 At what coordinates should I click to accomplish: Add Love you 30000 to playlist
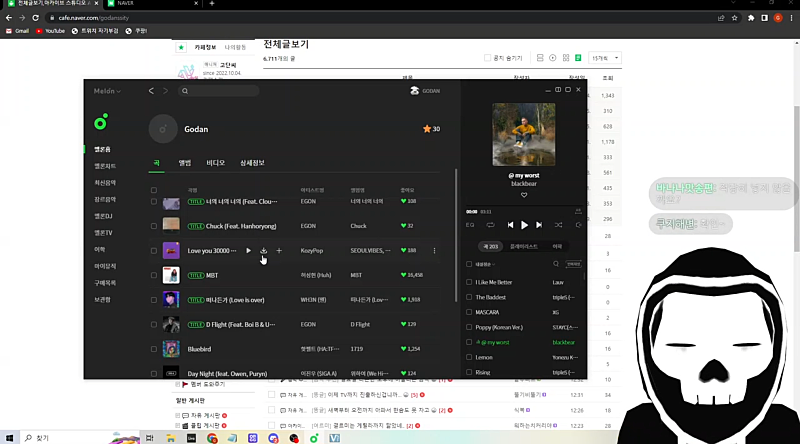click(279, 250)
